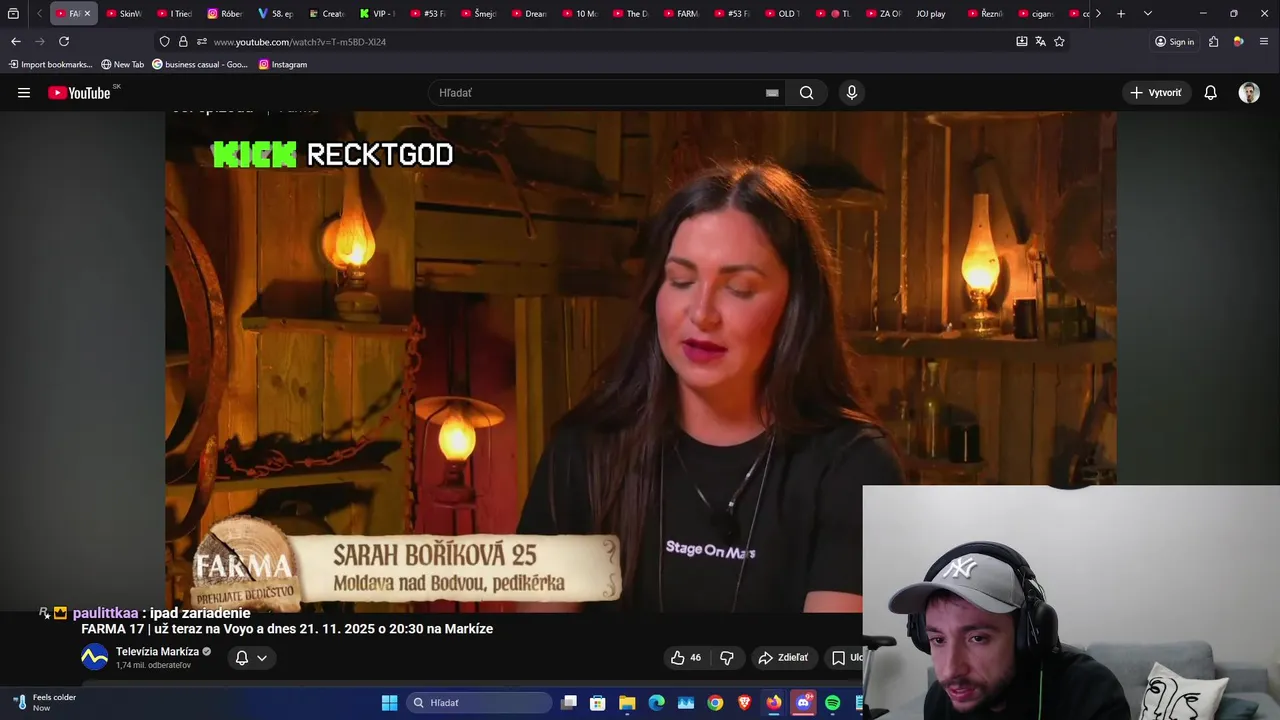Open the list all tabs dropdown arrow
1280x720 pixels.
(1147, 14)
